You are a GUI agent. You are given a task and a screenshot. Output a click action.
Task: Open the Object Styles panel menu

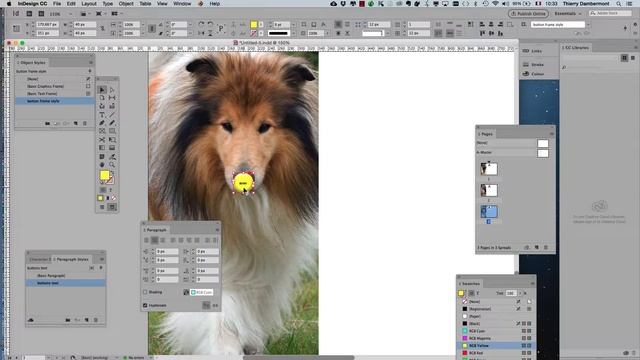[x=91, y=62]
